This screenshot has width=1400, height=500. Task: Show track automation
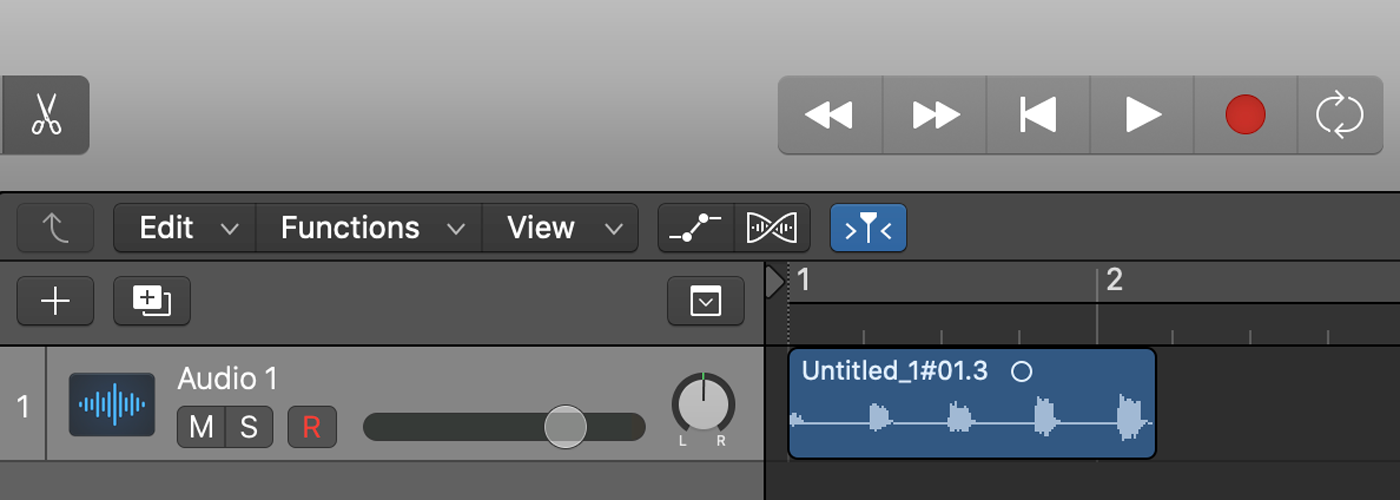click(696, 228)
